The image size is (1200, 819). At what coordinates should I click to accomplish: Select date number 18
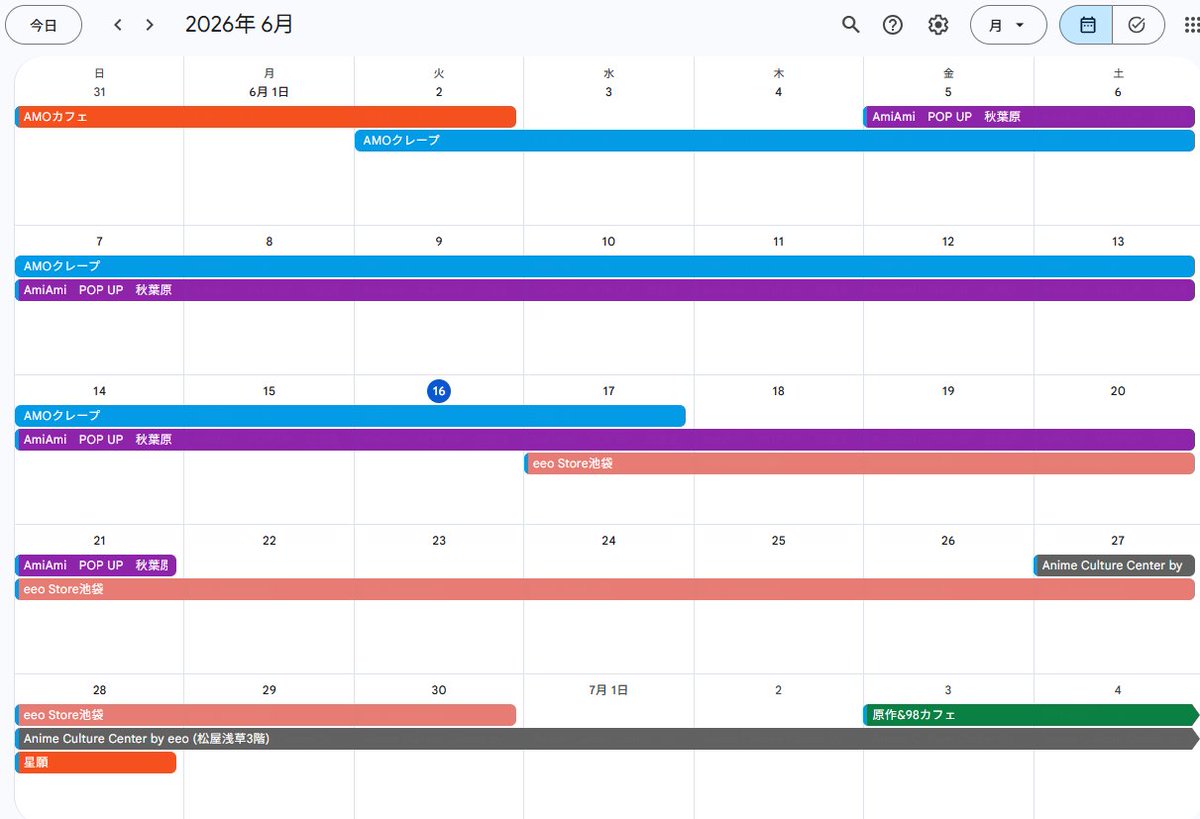pos(778,391)
